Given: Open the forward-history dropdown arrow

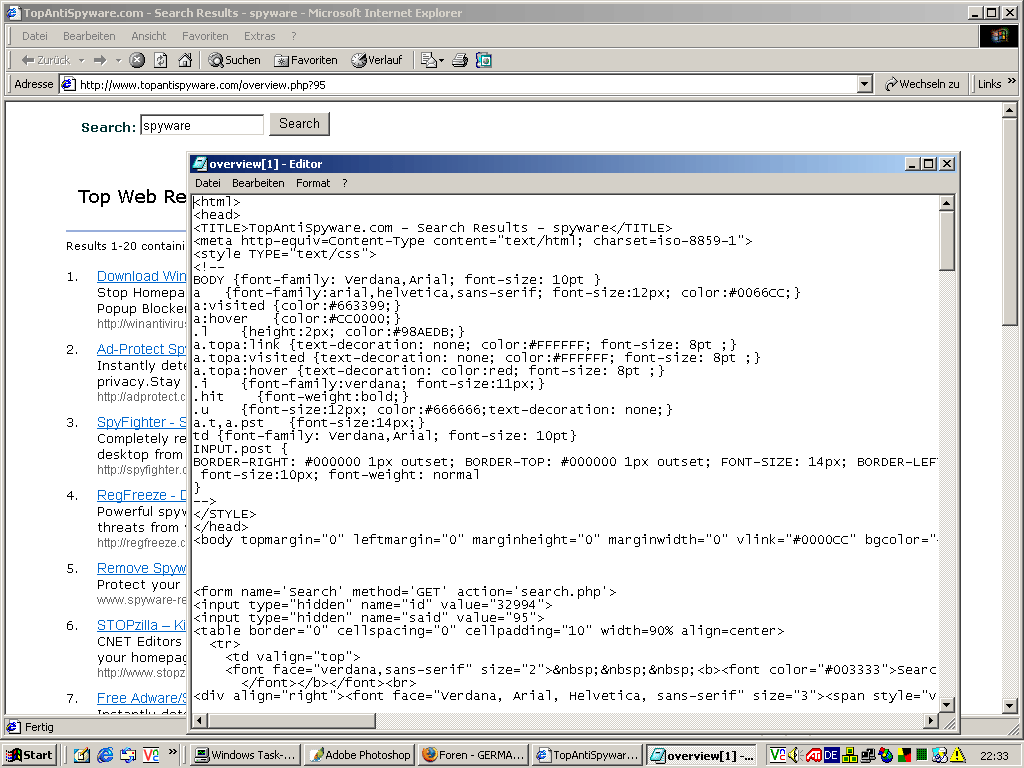Looking at the screenshot, I should [118, 60].
